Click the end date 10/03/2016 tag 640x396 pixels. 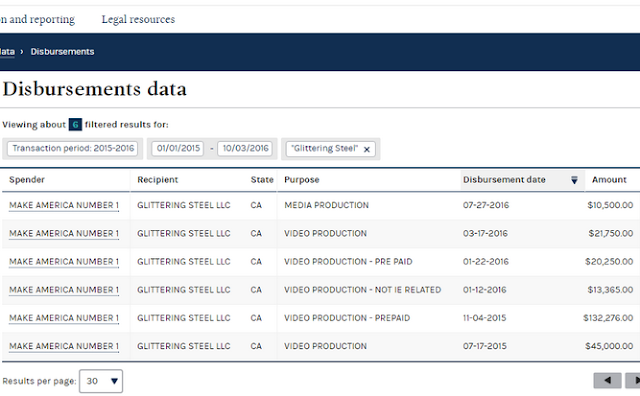[x=245, y=148]
